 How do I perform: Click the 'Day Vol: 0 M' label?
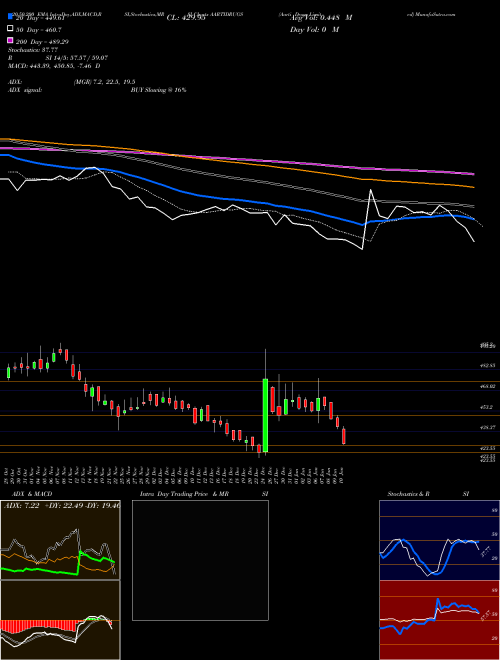tap(314, 29)
